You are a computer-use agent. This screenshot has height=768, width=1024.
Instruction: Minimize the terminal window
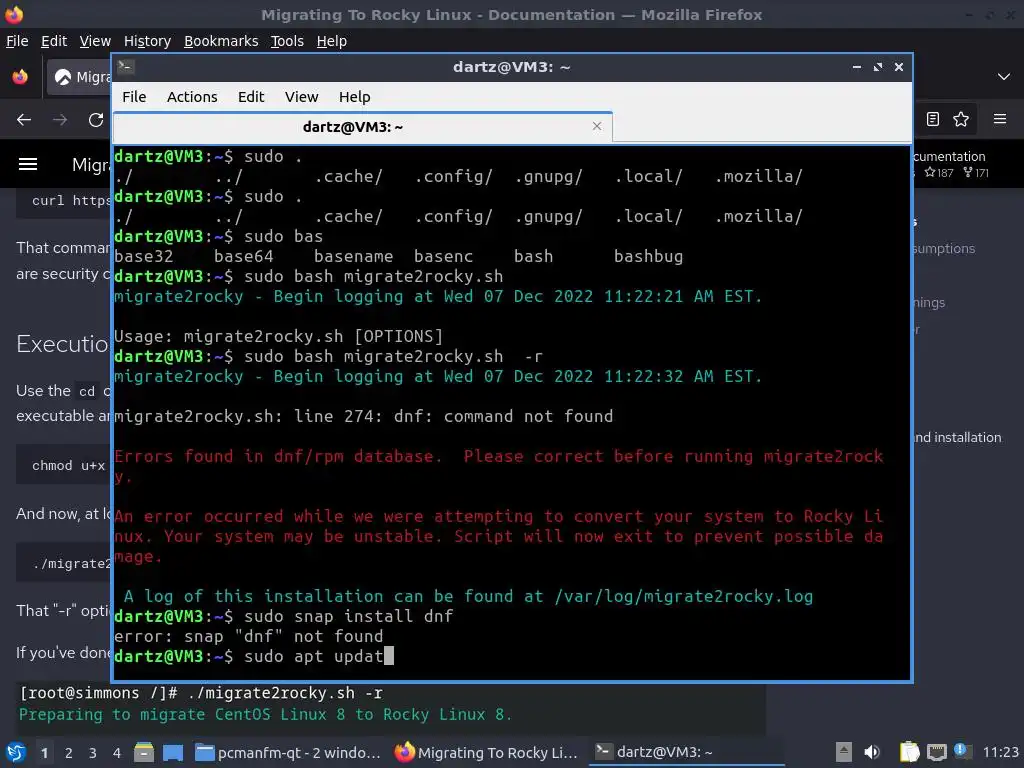[x=856, y=67]
